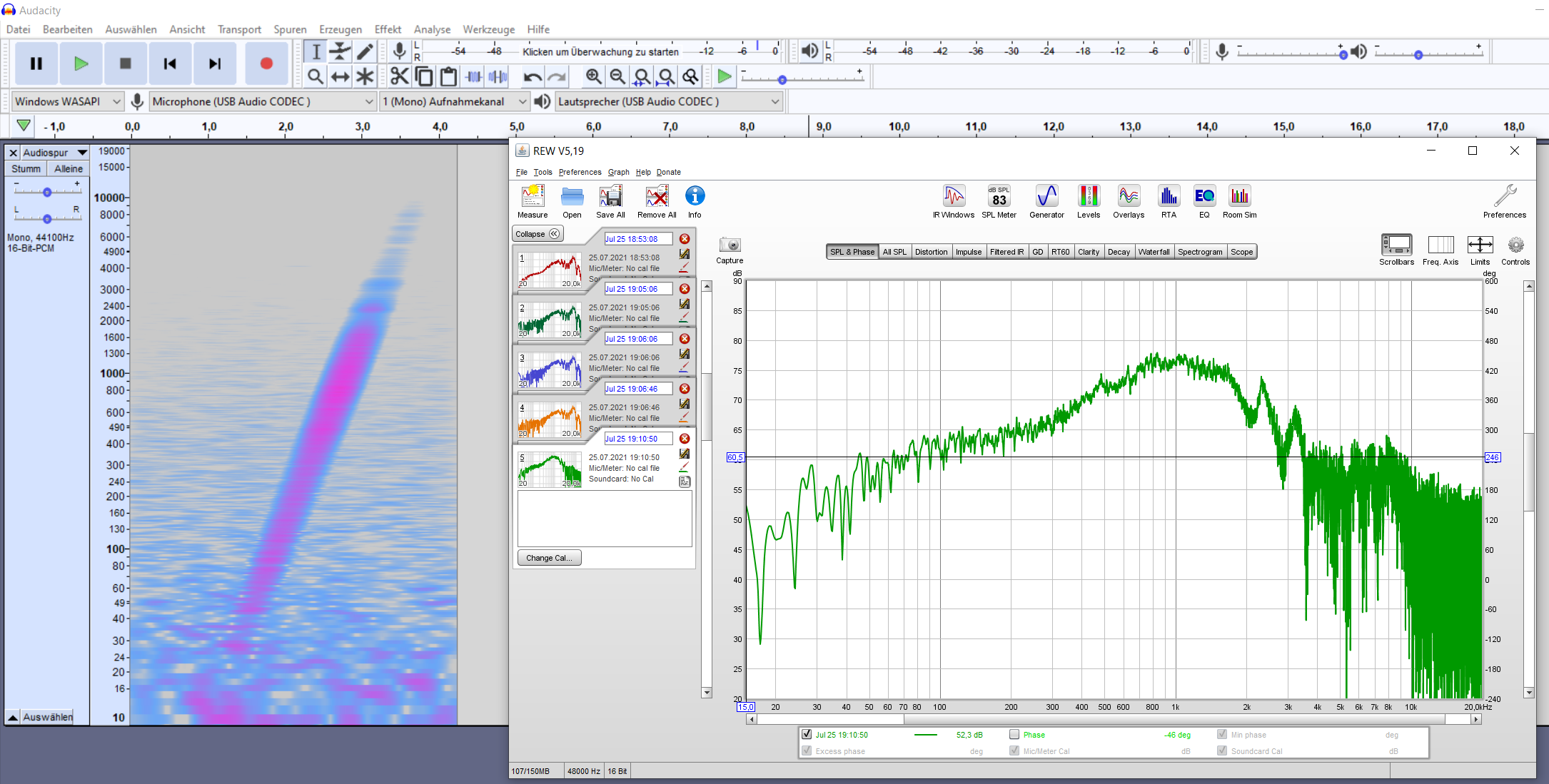This screenshot has height=784, width=1549.
Task: Switch to REW Waterfall tab
Action: click(x=1154, y=252)
